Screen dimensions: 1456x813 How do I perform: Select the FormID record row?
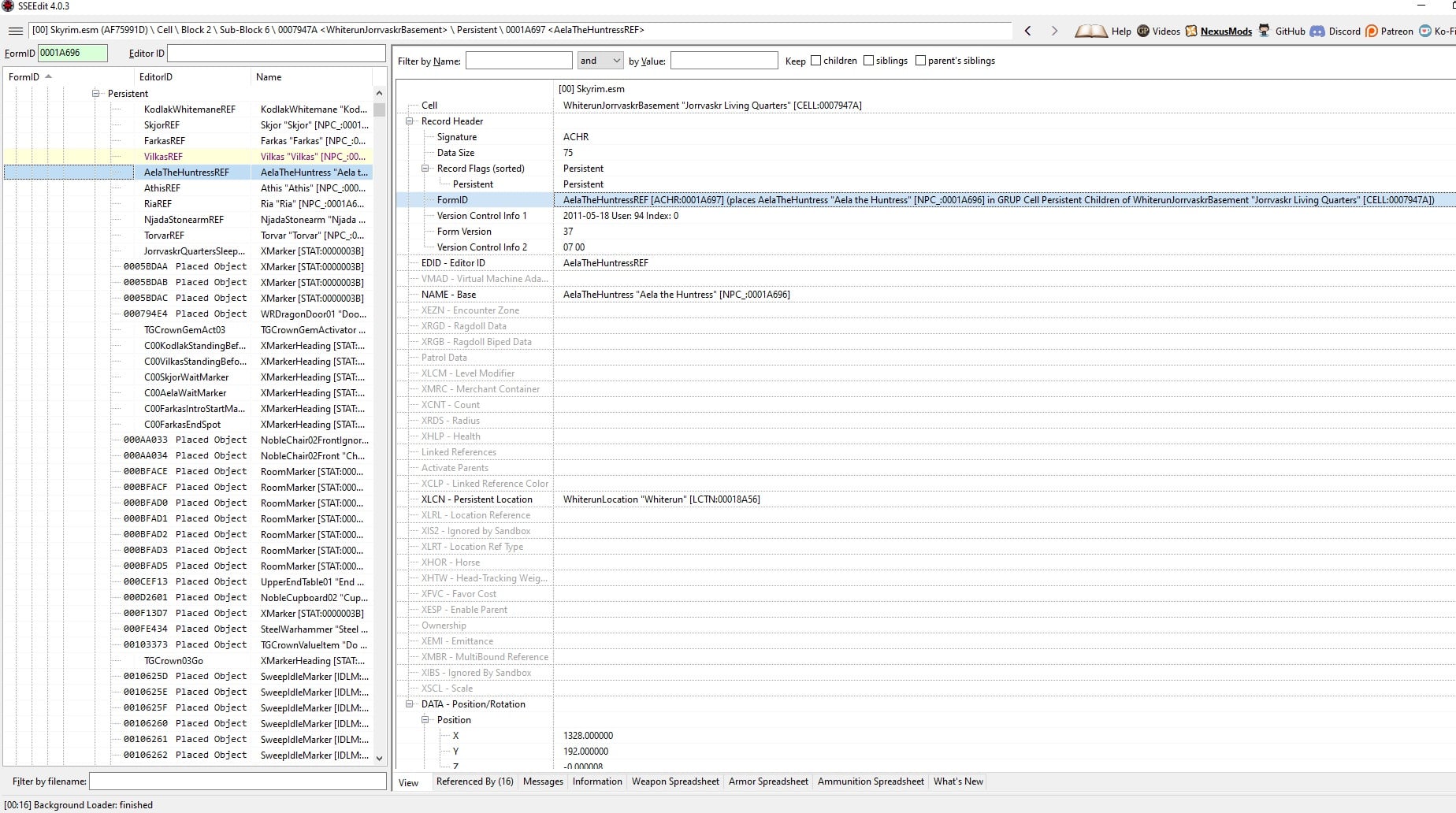point(926,200)
